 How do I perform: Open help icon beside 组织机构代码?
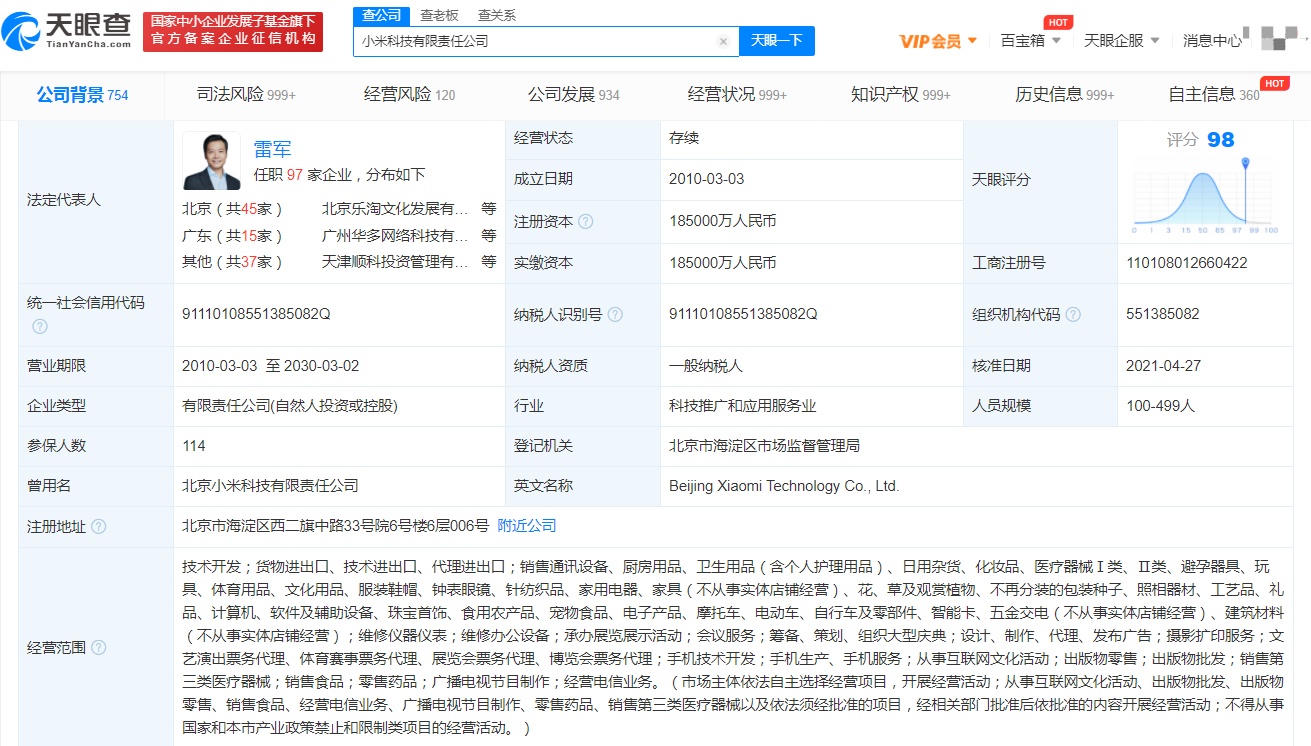click(x=1073, y=314)
